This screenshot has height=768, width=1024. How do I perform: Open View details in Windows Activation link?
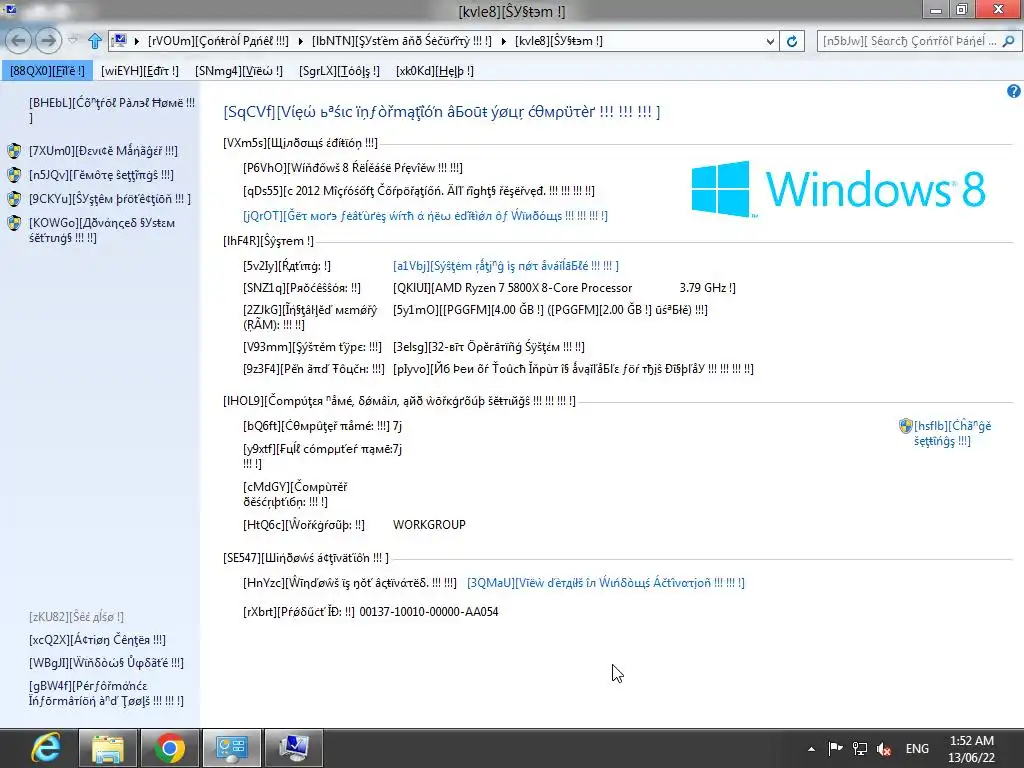click(605, 583)
